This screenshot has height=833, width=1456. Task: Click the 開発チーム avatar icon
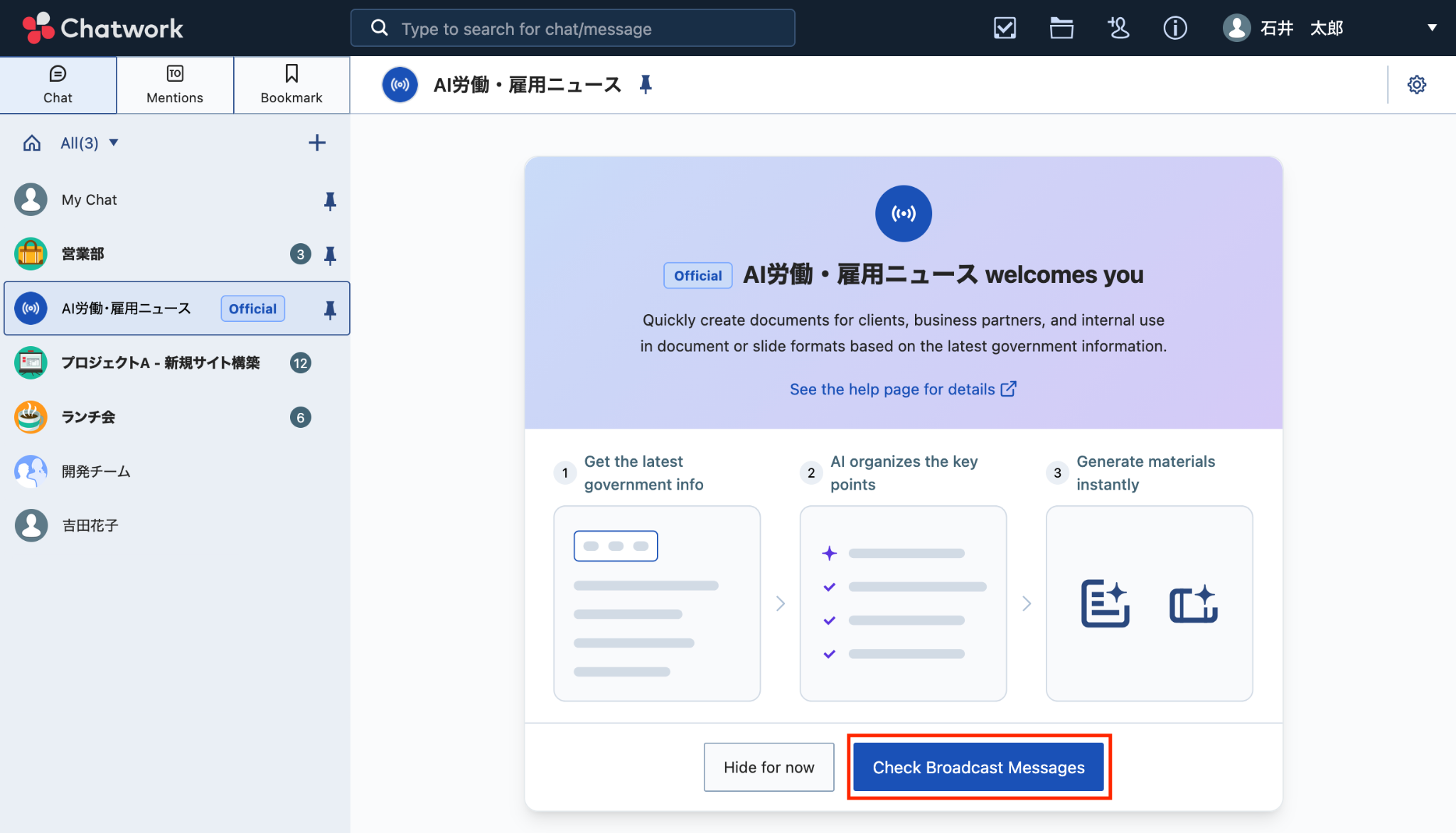point(31,471)
